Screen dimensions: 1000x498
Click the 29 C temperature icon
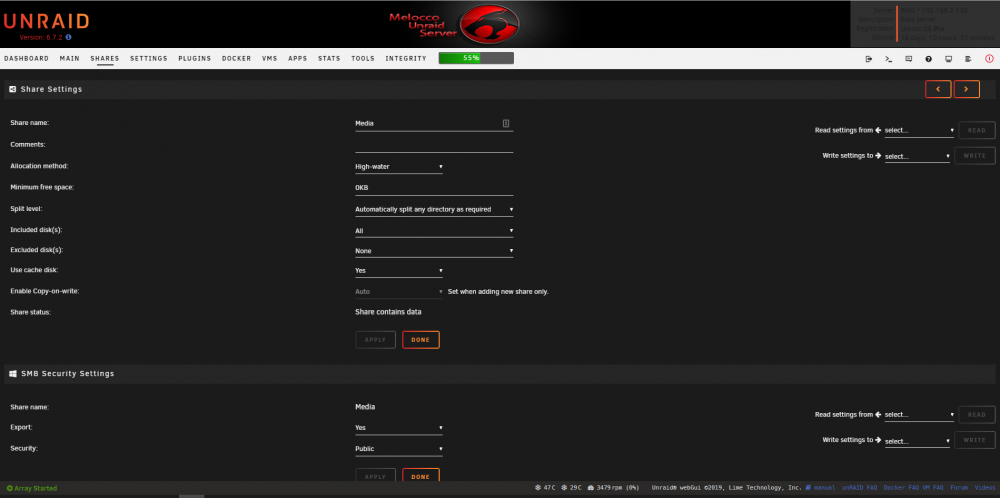[x=564, y=488]
